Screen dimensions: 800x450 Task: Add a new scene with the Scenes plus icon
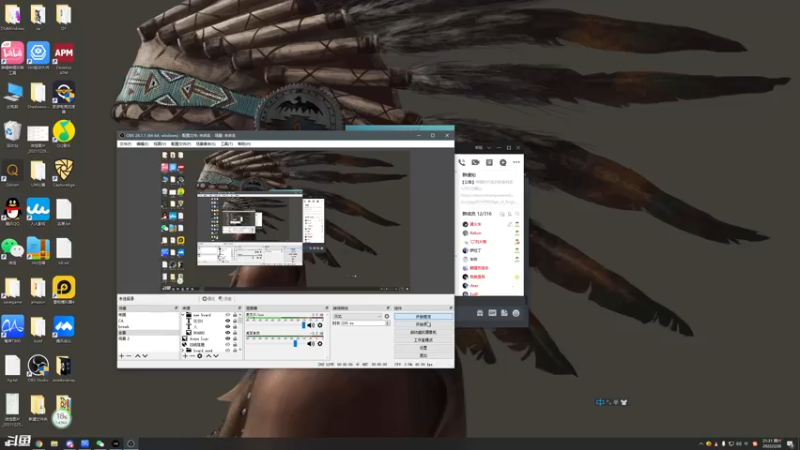pyautogui.click(x=121, y=356)
